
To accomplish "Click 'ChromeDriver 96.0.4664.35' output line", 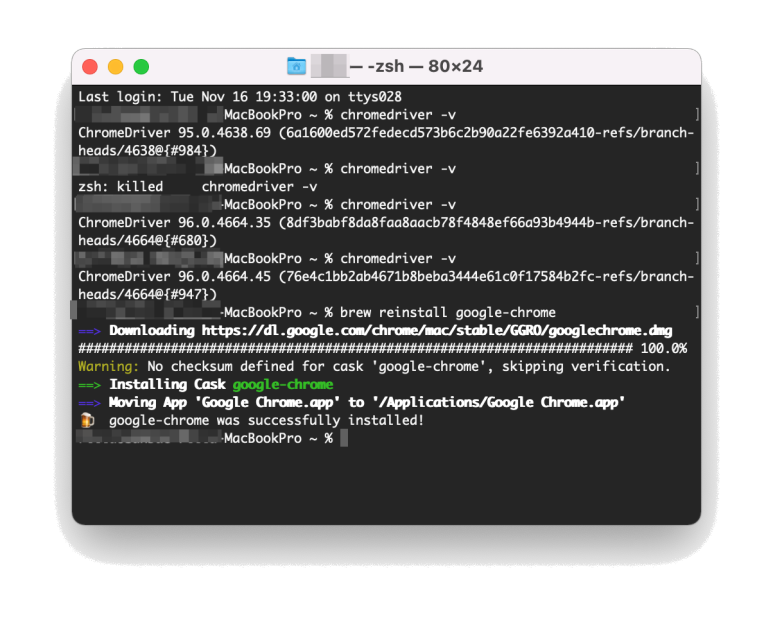I will [386, 222].
